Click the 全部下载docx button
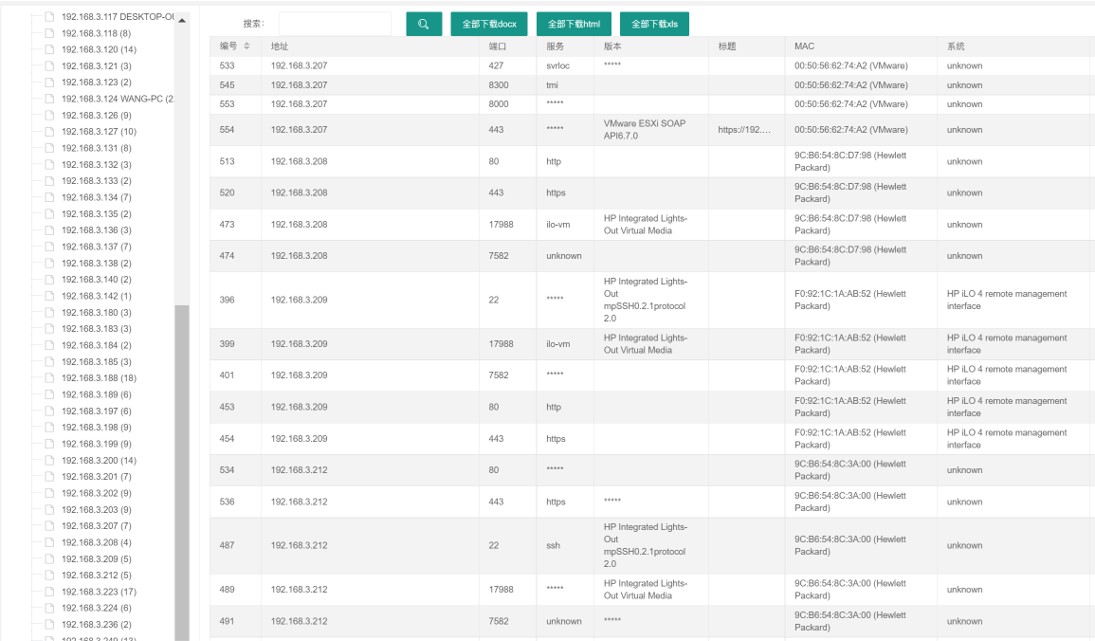This screenshot has height=641, width=1095. pyautogui.click(x=489, y=24)
